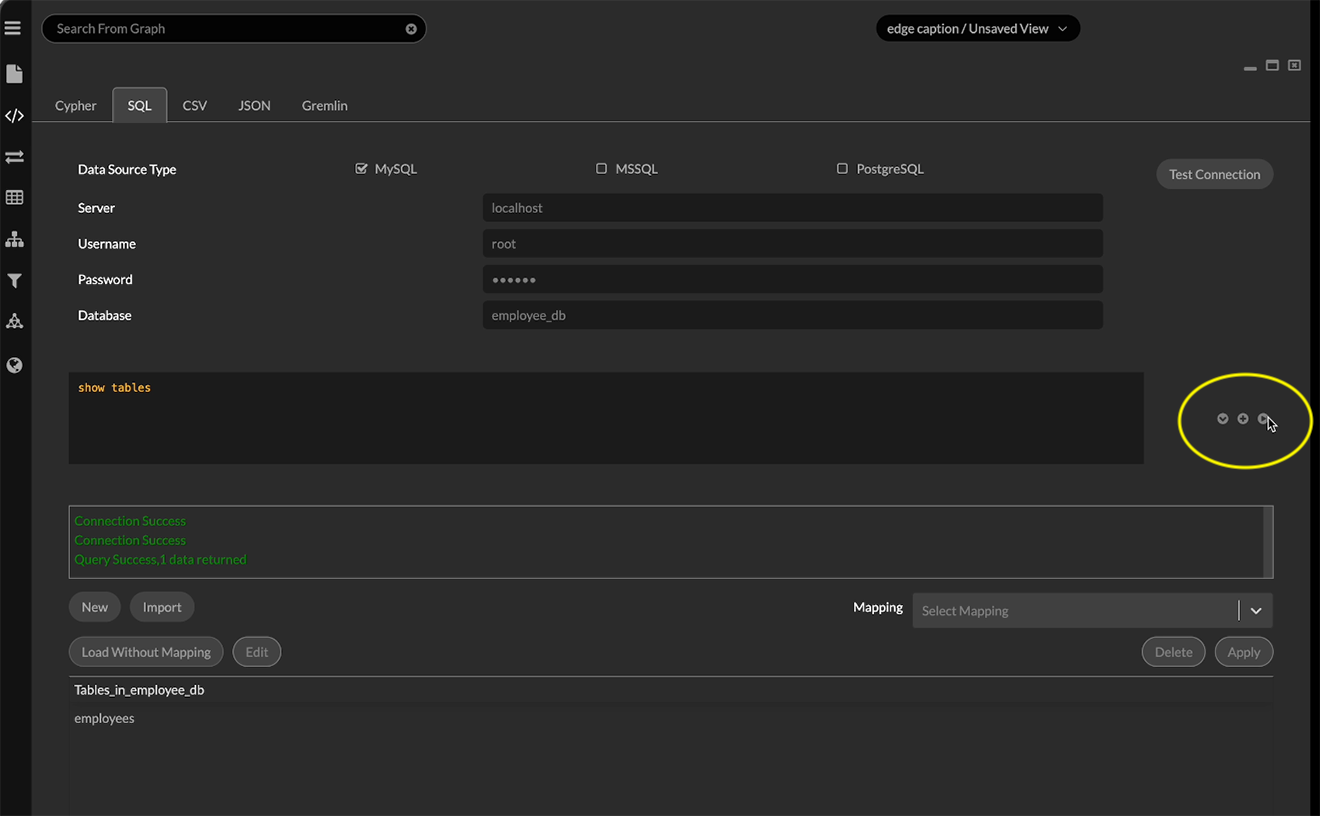Switch to the Cypher tab

tap(75, 105)
